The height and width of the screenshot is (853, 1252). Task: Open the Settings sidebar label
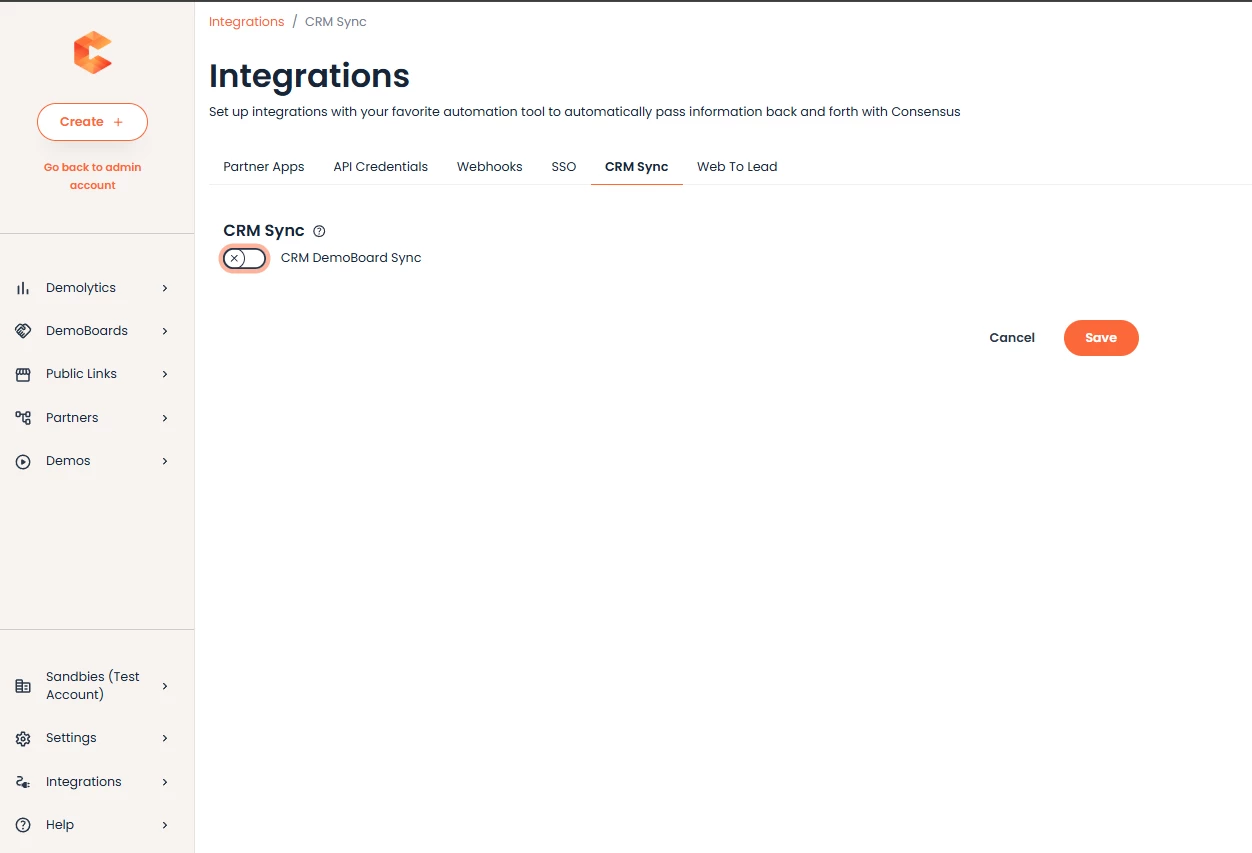pos(71,738)
